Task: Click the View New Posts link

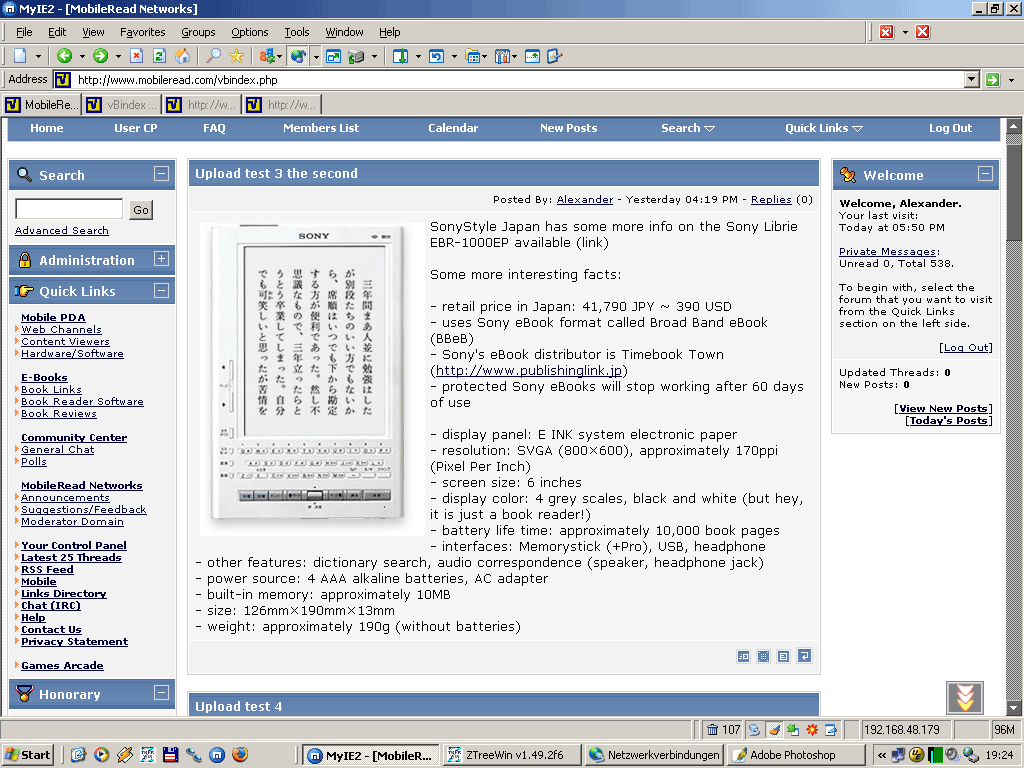Action: pyautogui.click(x=946, y=409)
